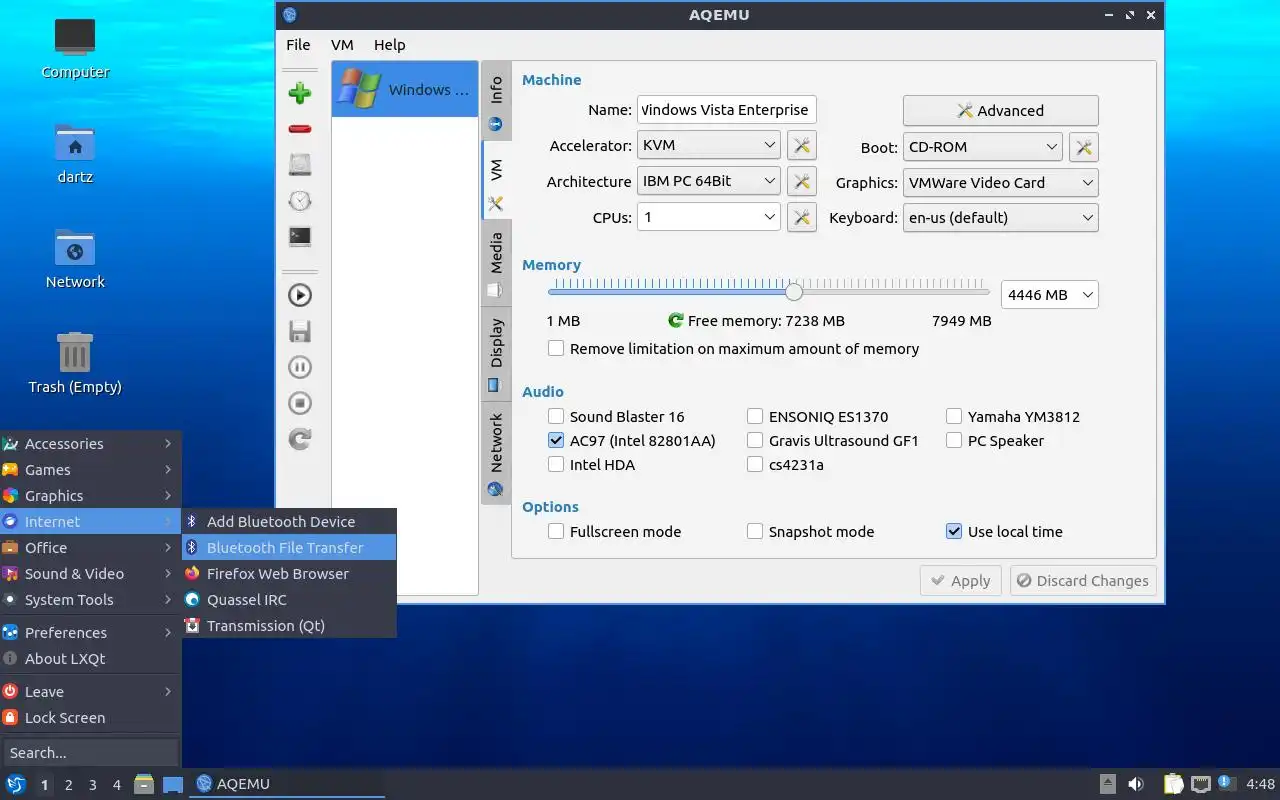Image resolution: width=1280 pixels, height=800 pixels.
Task: Click the Apply button
Action: 961,581
